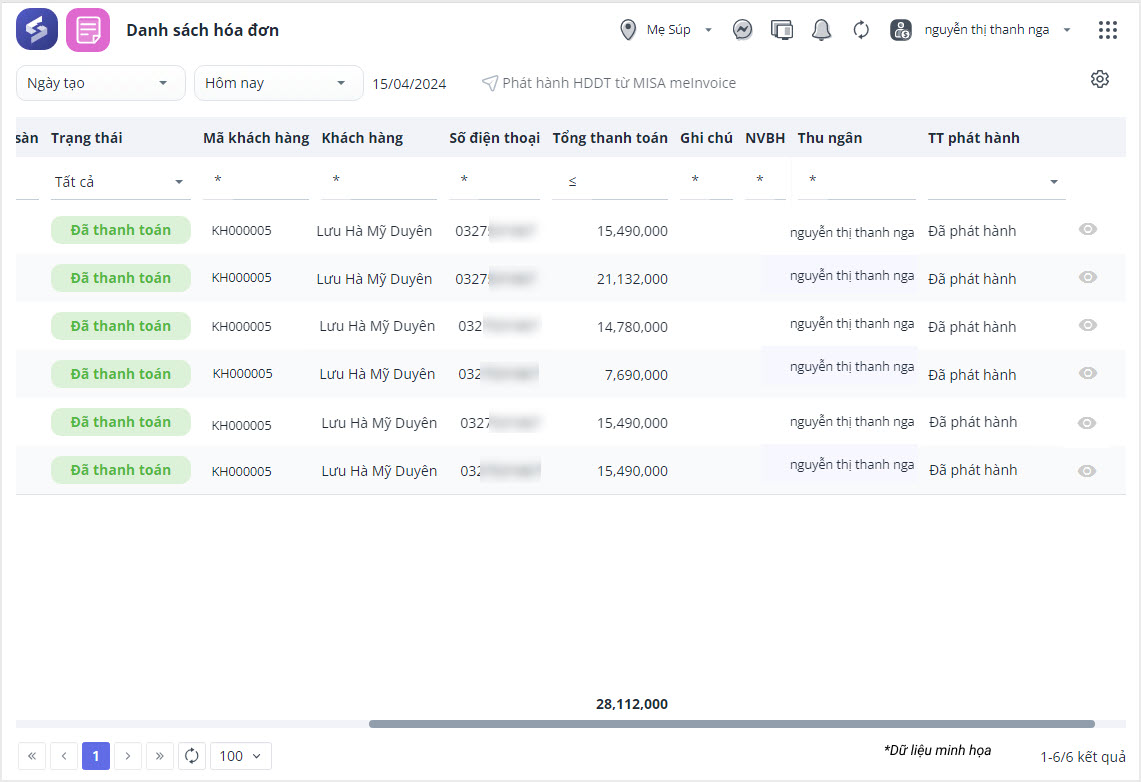Screen dimensions: 1141x782
Task: Click the reload icon in pagination bar
Action: pyautogui.click(x=192, y=756)
